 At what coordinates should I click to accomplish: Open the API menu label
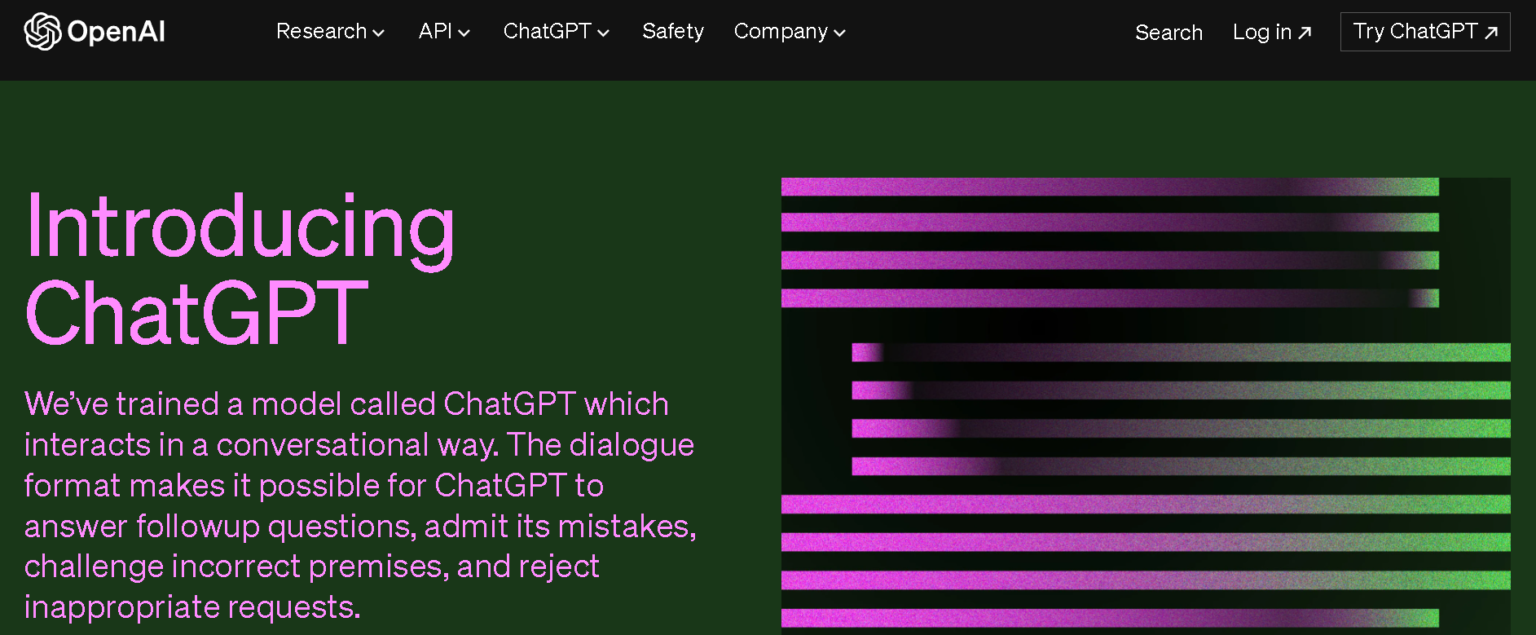pyautogui.click(x=435, y=32)
